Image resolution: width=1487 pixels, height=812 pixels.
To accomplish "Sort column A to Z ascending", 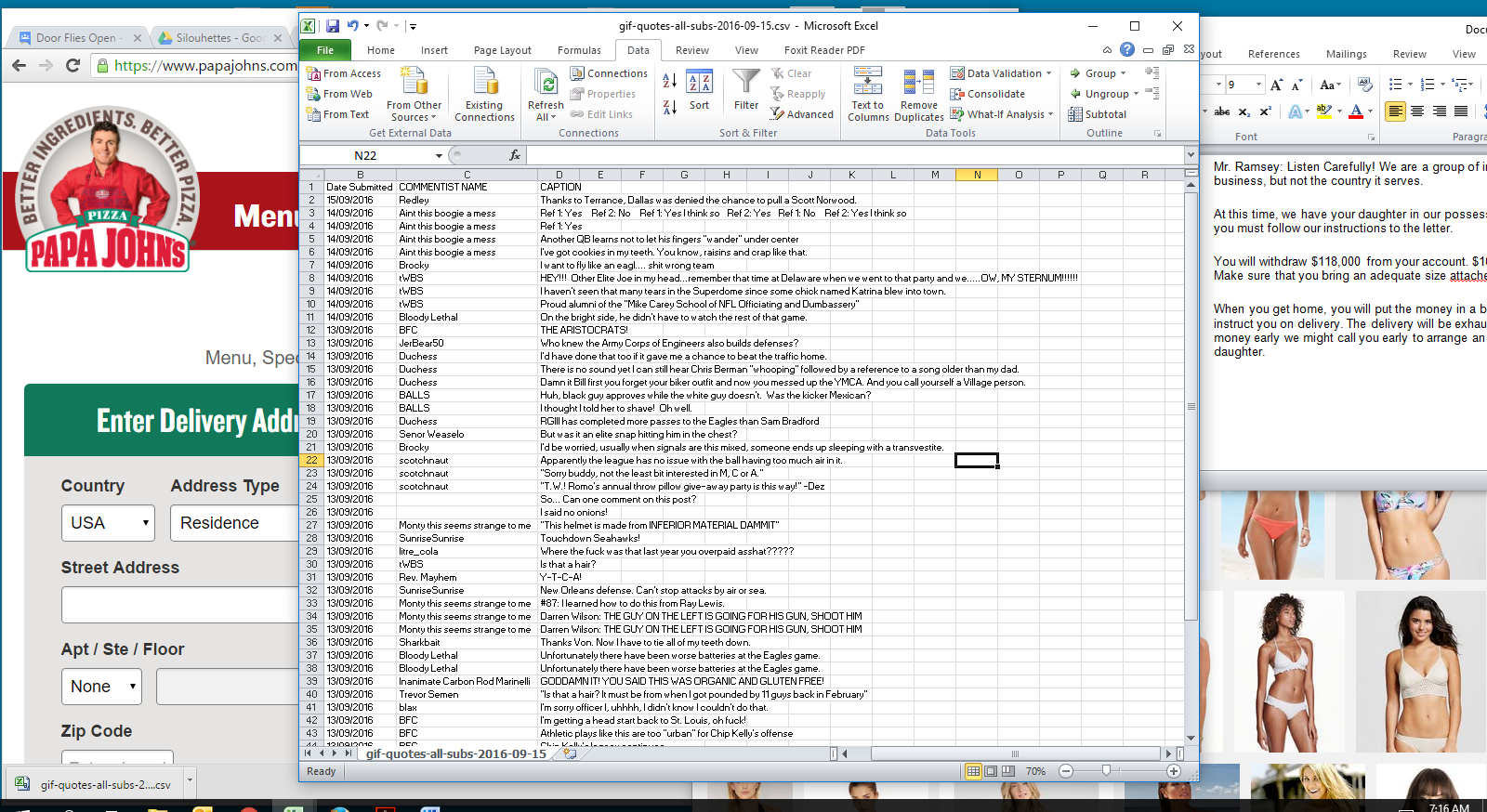I will (669, 82).
